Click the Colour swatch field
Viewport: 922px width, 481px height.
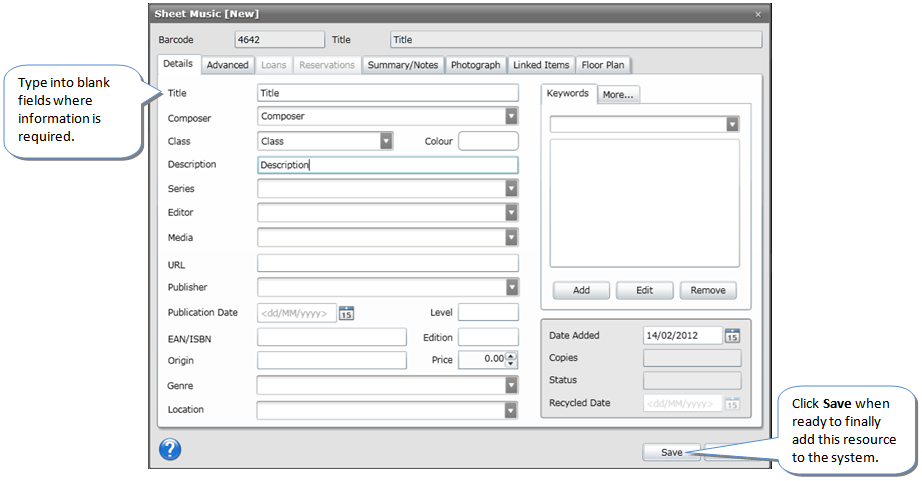pos(488,141)
